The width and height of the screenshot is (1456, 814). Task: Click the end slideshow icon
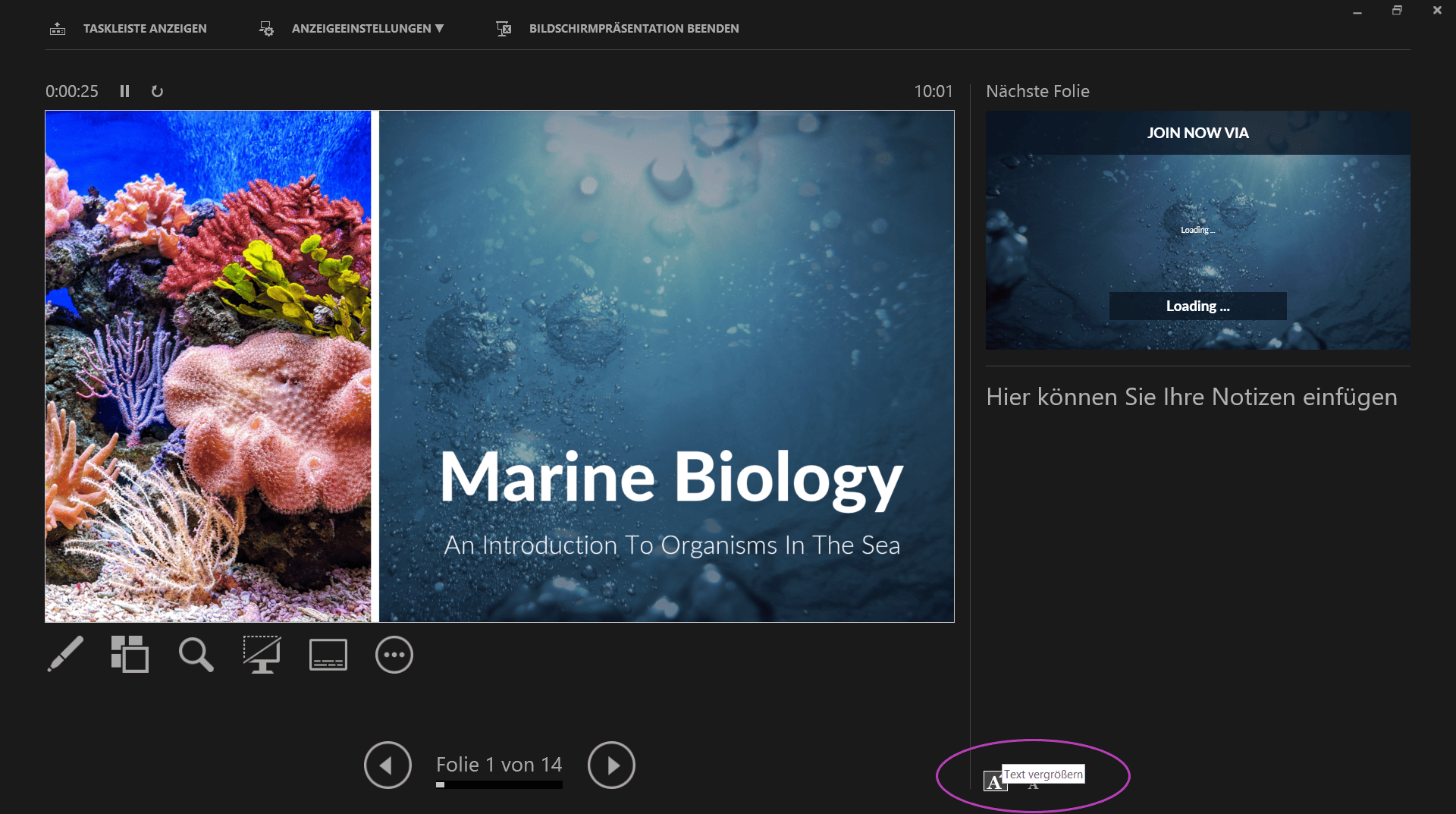[x=504, y=29]
